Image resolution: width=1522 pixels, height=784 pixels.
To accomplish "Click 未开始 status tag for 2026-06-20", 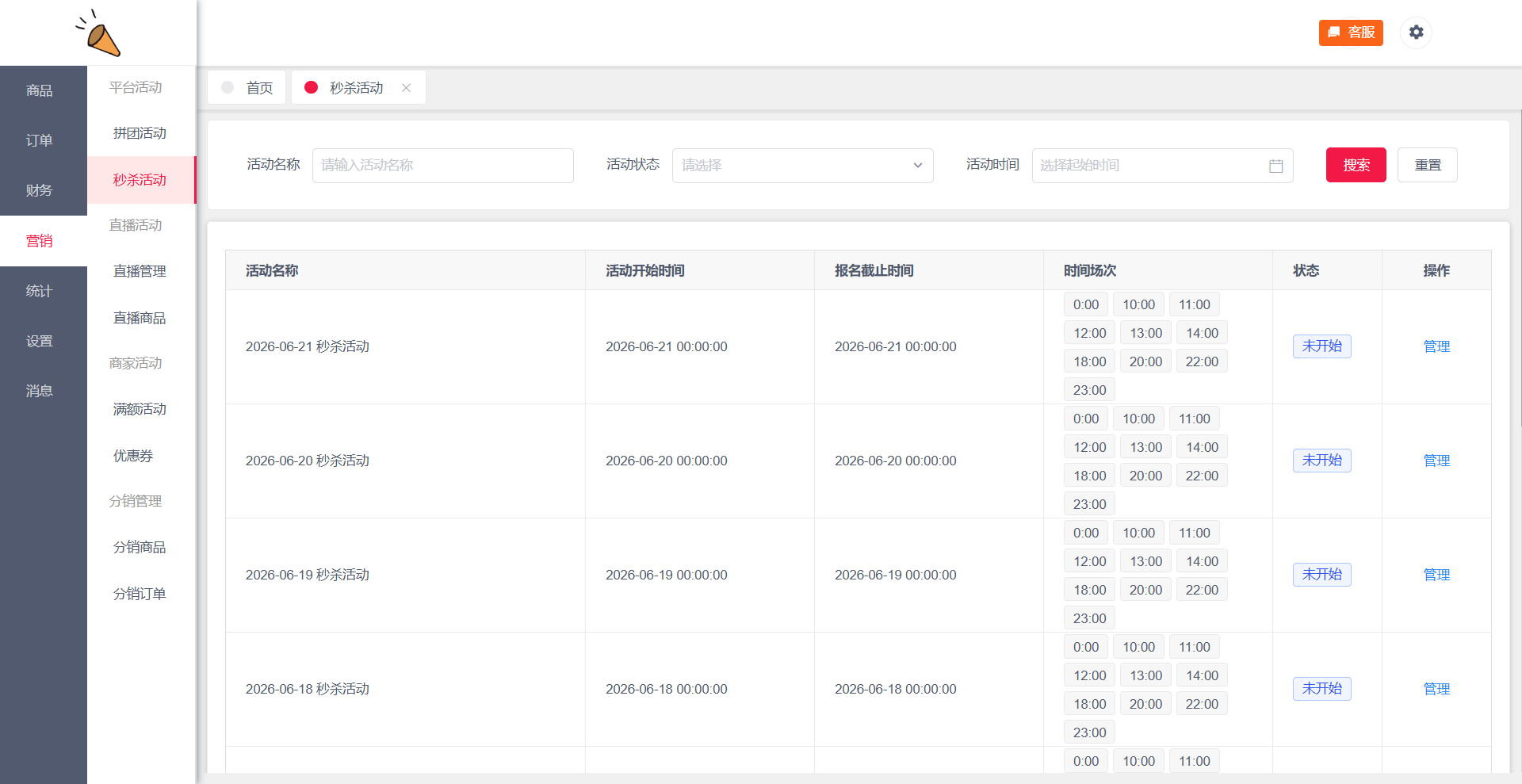I will click(1321, 461).
